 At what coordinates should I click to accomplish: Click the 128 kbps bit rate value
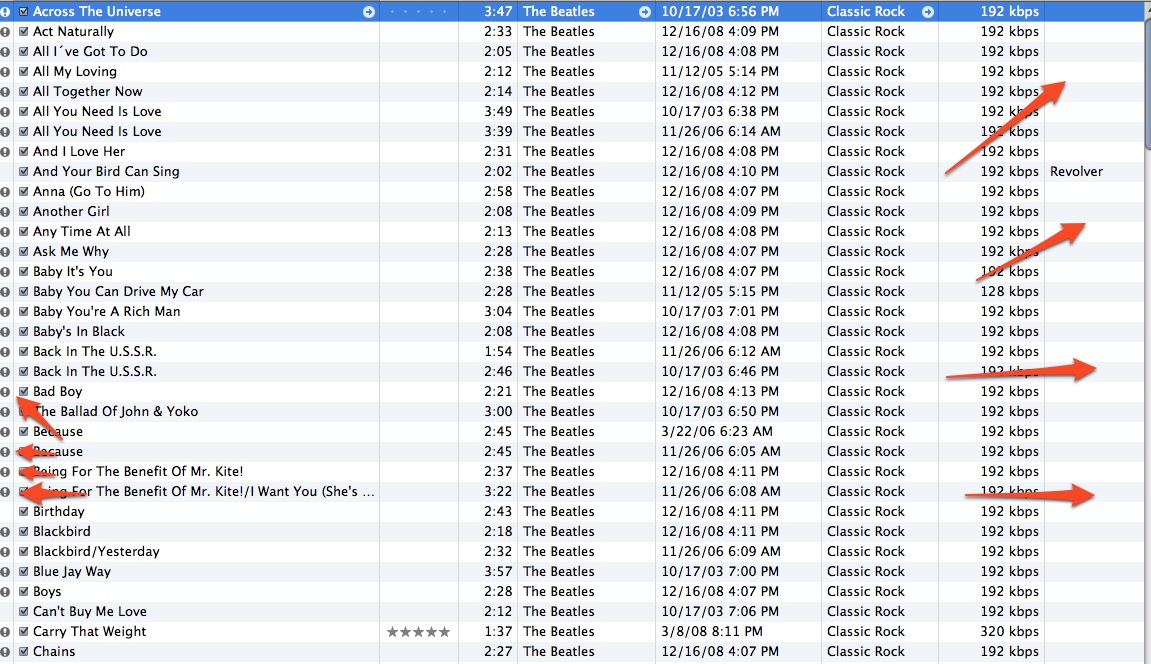point(1009,291)
